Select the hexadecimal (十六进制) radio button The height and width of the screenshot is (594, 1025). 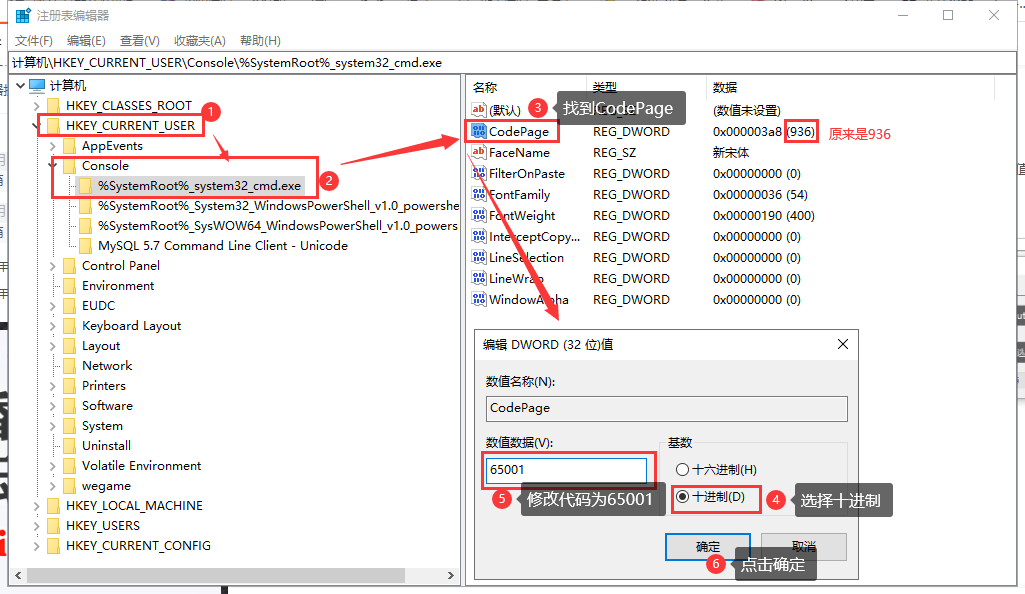(683, 469)
